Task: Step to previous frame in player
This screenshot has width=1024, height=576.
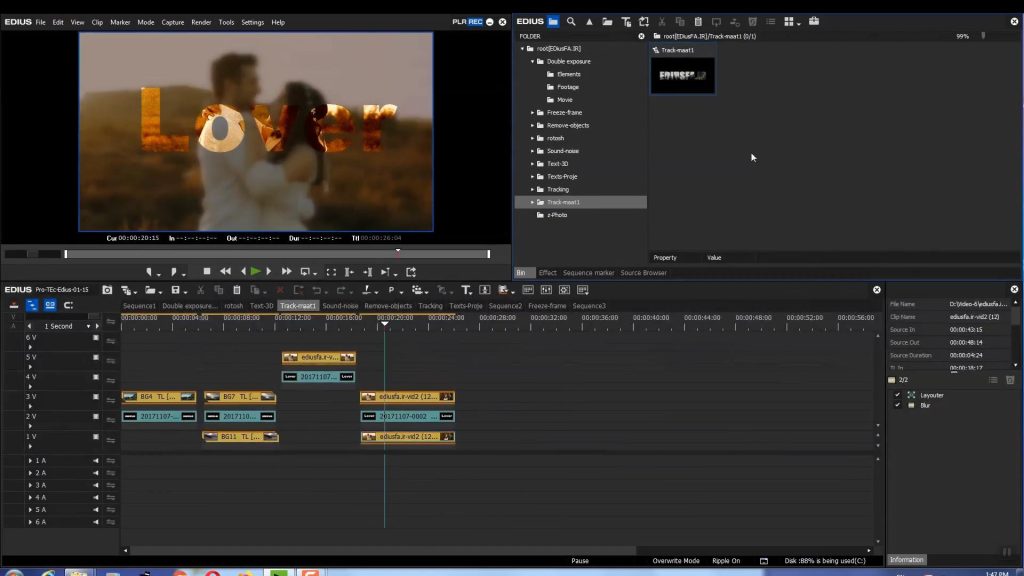Action: 243,272
